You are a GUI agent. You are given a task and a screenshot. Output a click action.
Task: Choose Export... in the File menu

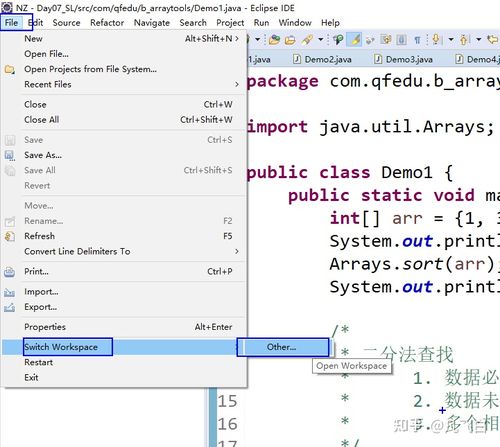click(x=124, y=307)
